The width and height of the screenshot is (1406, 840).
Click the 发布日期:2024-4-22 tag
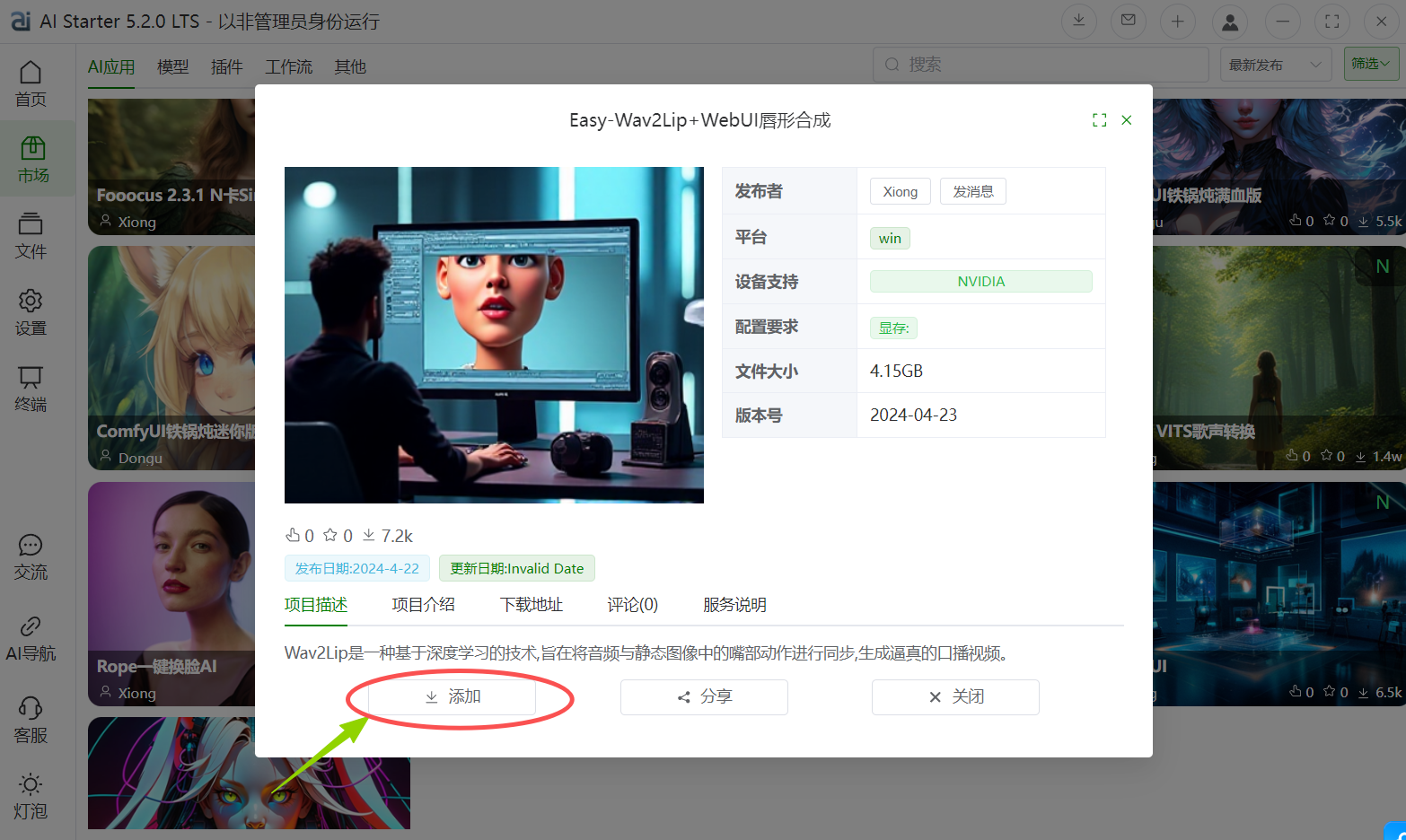tap(357, 568)
